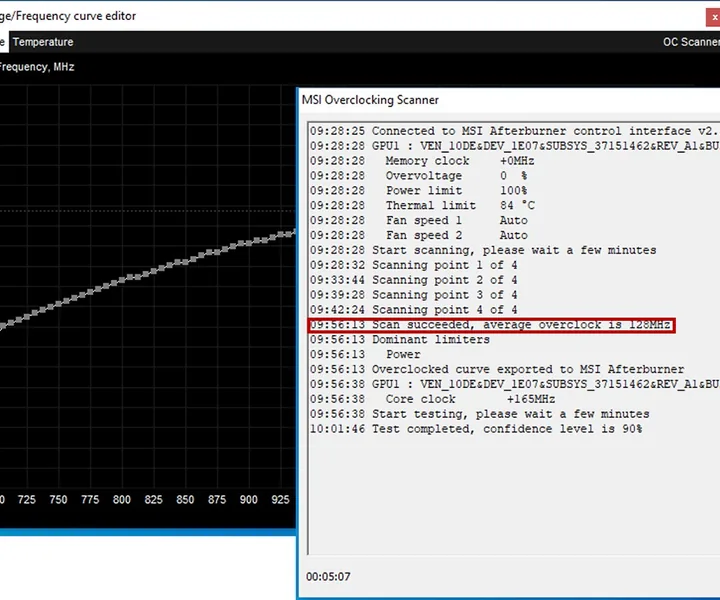Screen dimensions: 720x600
Task: Click the MSI Overclocking Scanner title
Action: (x=370, y=100)
